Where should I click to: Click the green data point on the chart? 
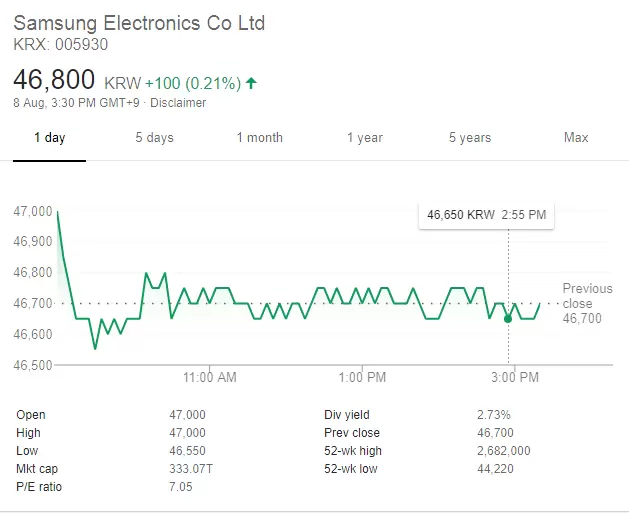[508, 318]
